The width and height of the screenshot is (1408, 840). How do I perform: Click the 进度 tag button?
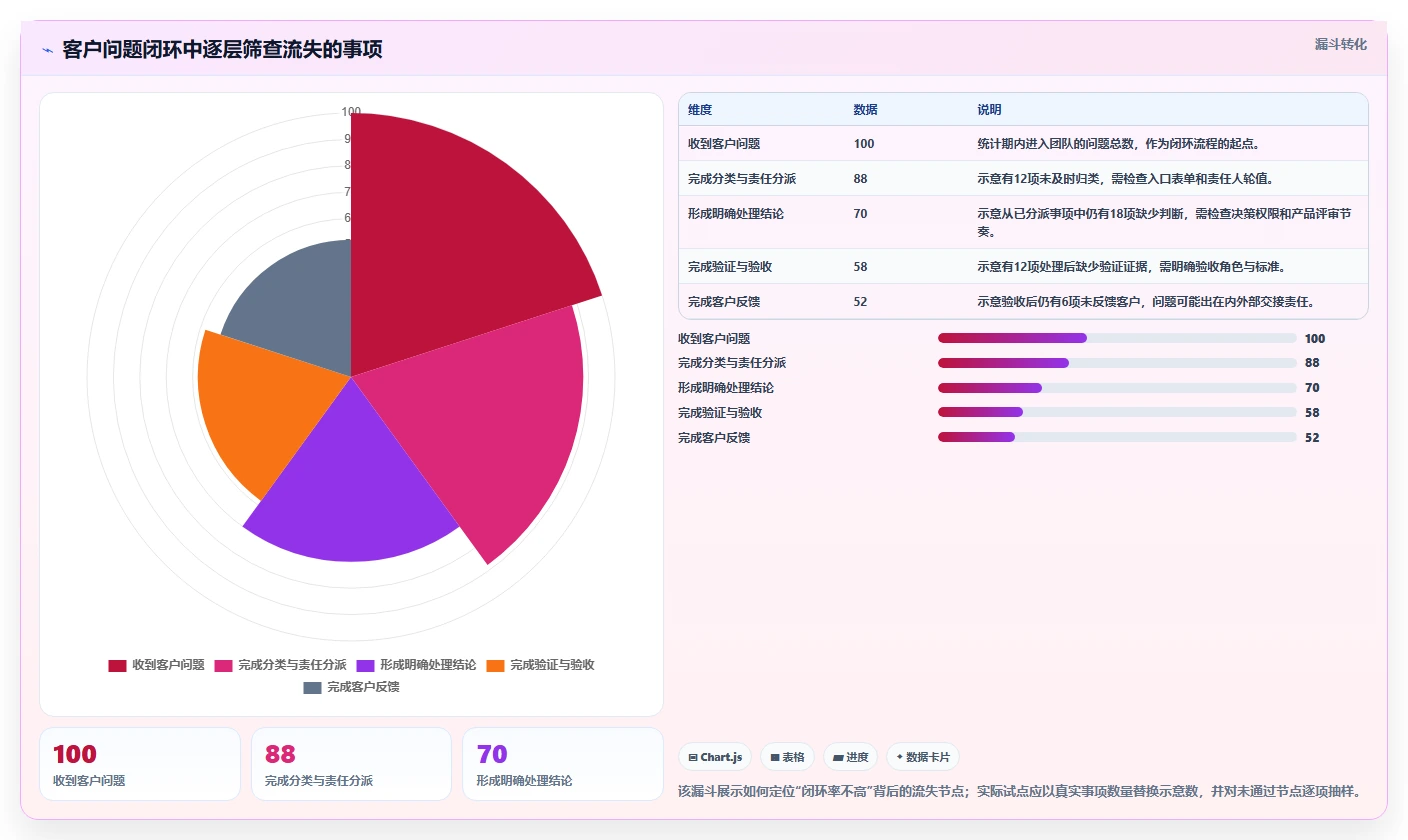(850, 757)
